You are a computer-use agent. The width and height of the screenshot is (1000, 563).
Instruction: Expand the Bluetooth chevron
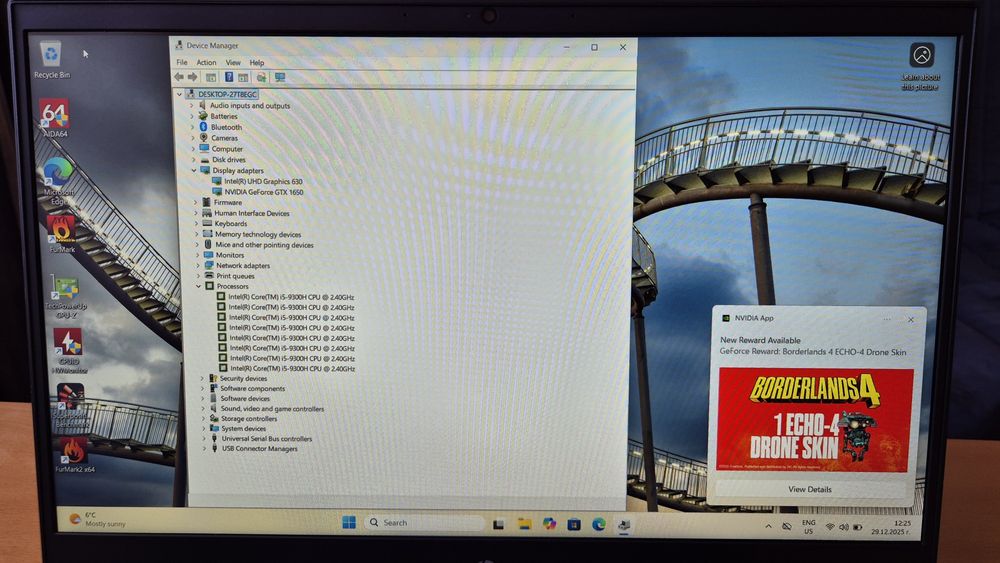click(193, 128)
